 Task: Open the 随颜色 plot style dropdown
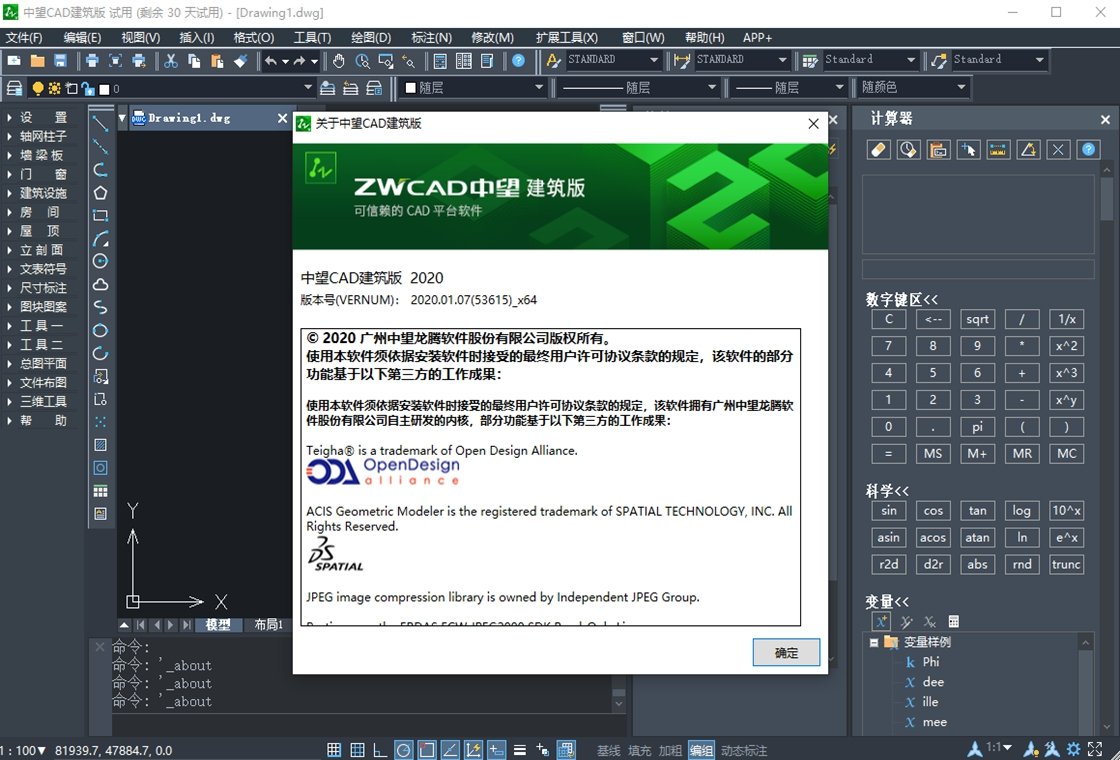(x=912, y=87)
